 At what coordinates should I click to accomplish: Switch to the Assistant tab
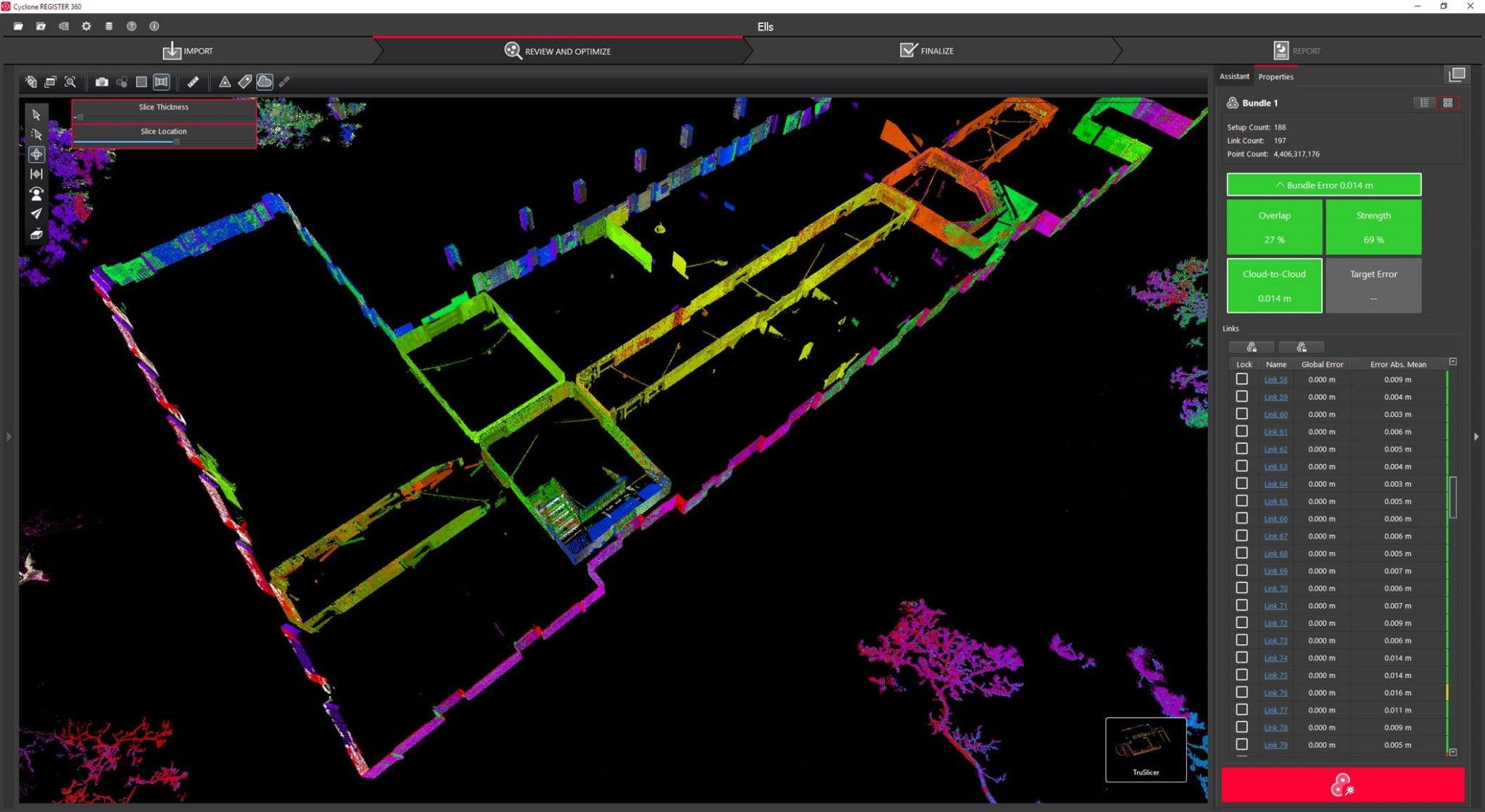click(x=1233, y=76)
